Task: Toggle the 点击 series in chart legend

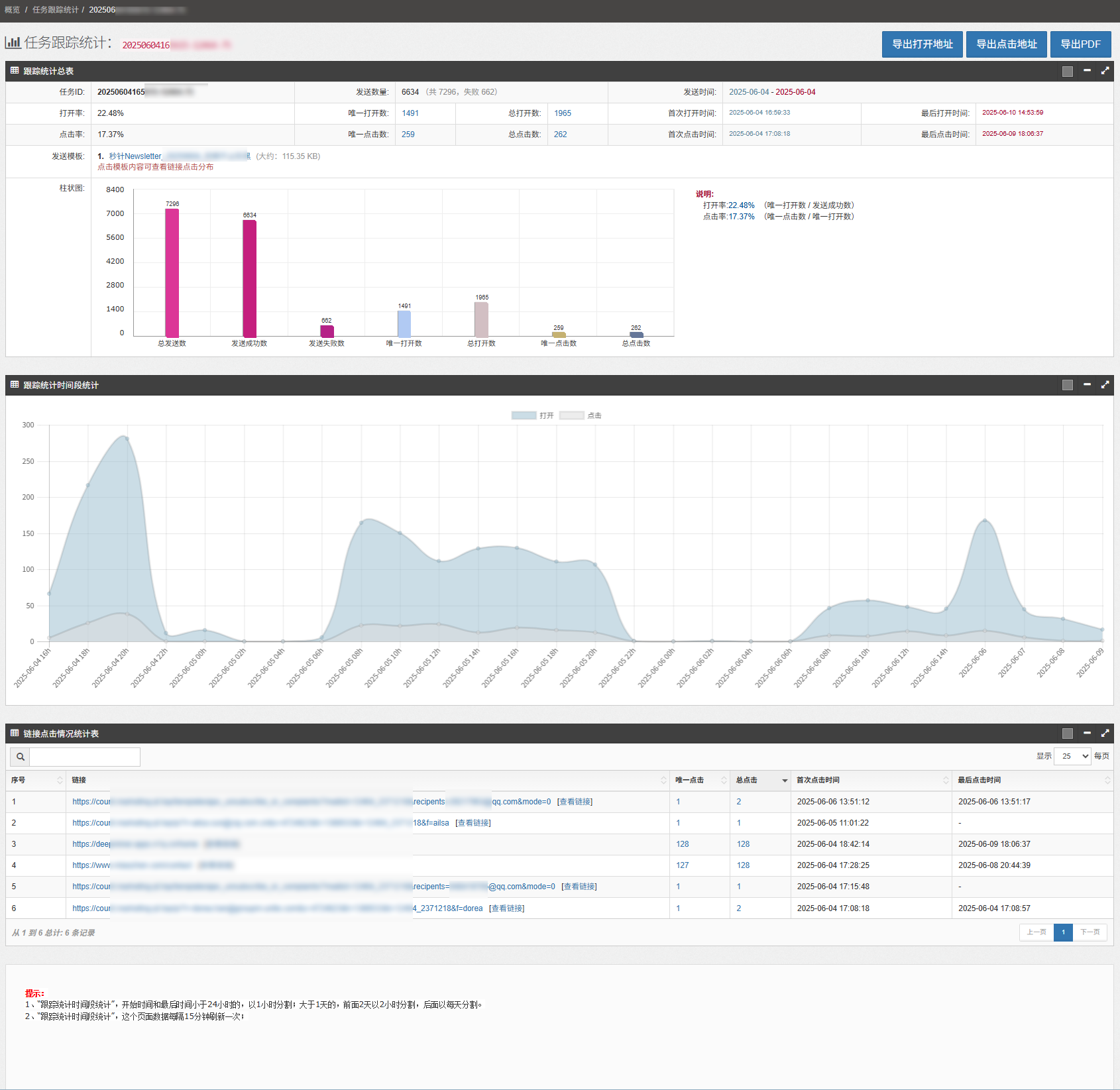Action: pyautogui.click(x=580, y=415)
